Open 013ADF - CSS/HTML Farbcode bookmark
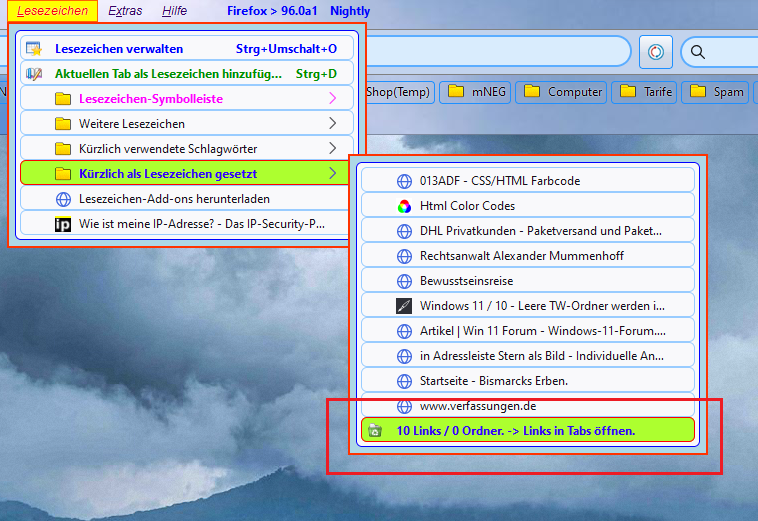 tap(528, 181)
